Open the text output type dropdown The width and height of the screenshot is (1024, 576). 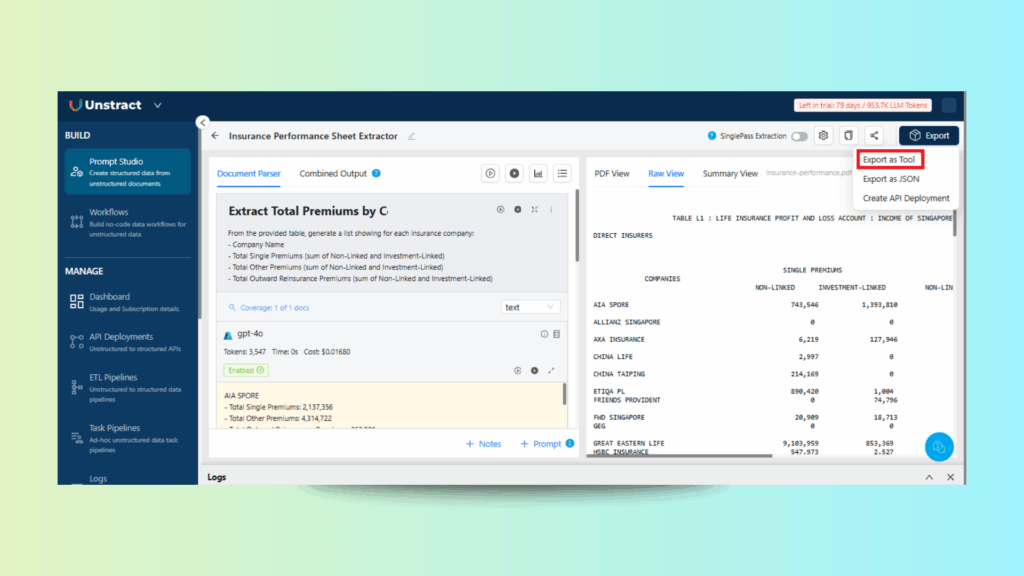(x=530, y=307)
